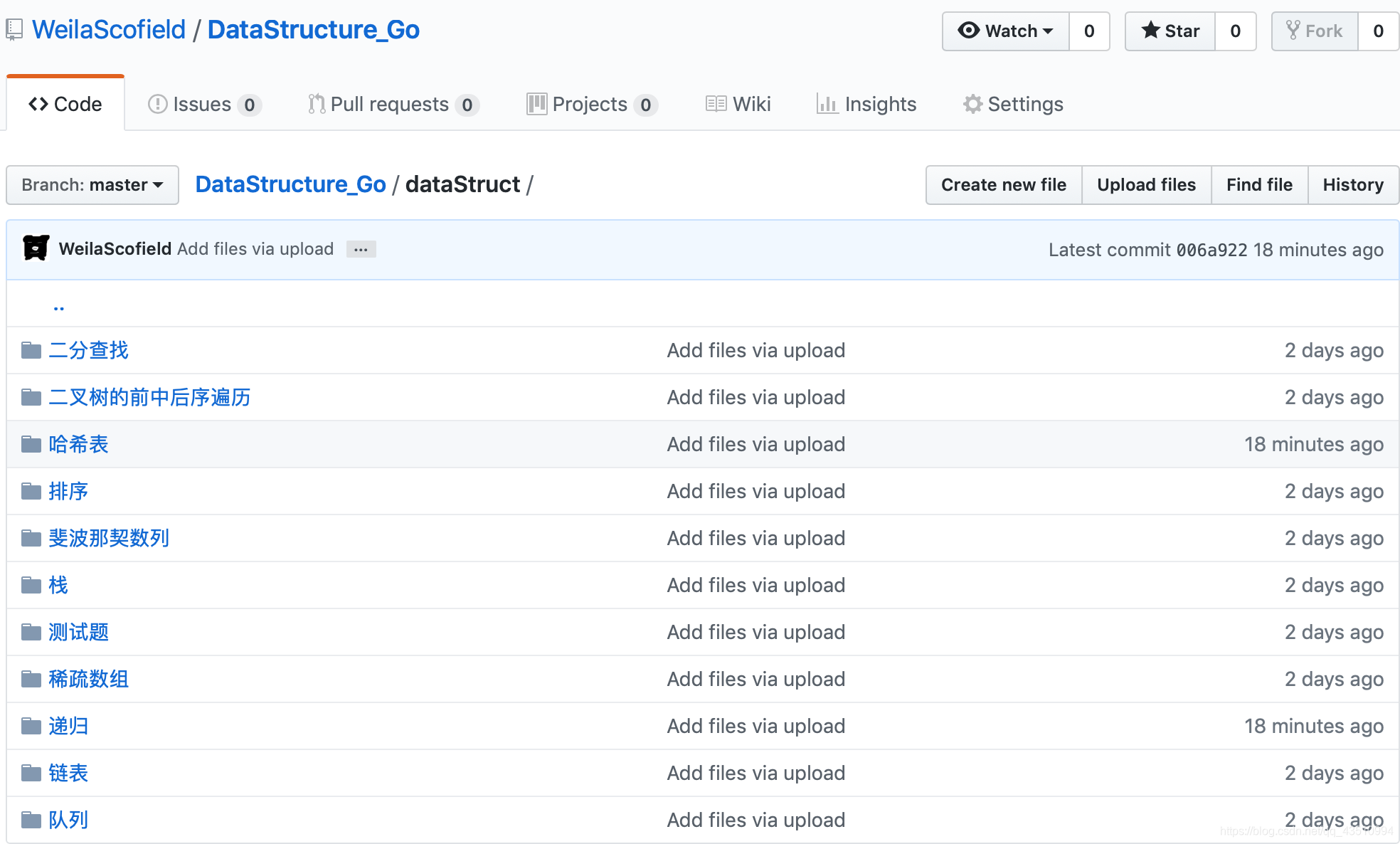Click folder icon next to 排序
Image resolution: width=1400 pixels, height=844 pixels.
tap(31, 491)
